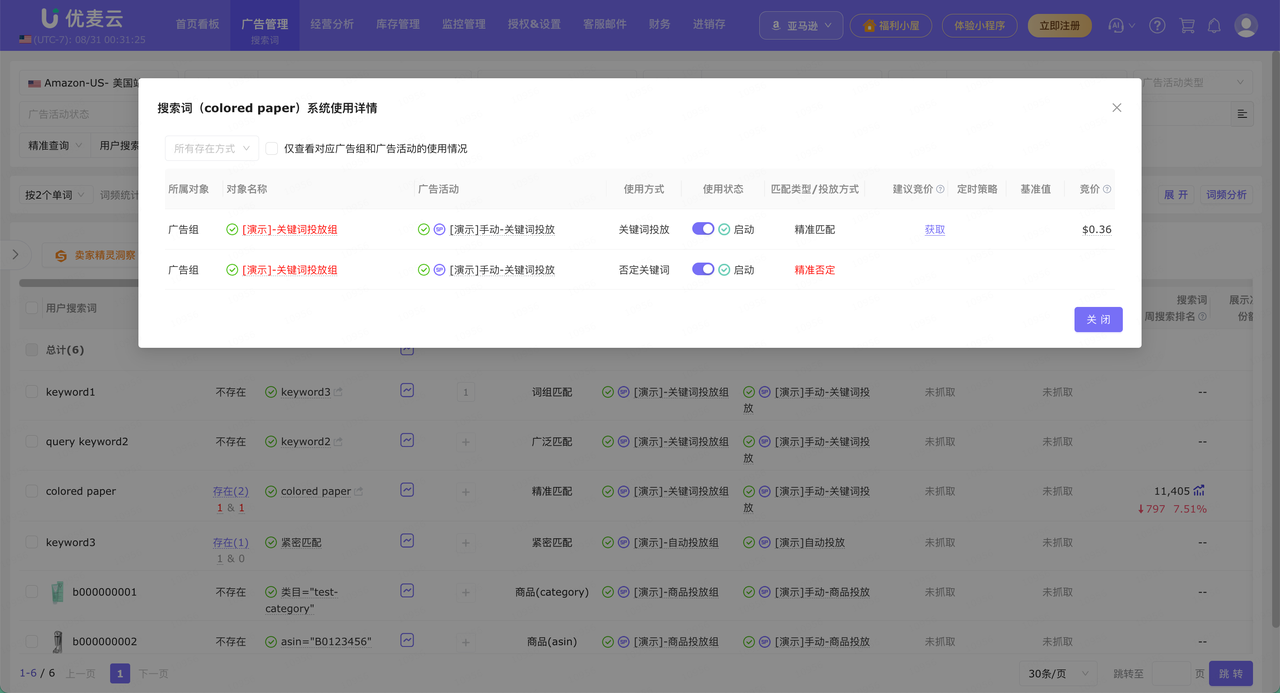
Task: Check 仅查看对应广告组和广告活动的使用情况 checkbox
Action: [271, 148]
